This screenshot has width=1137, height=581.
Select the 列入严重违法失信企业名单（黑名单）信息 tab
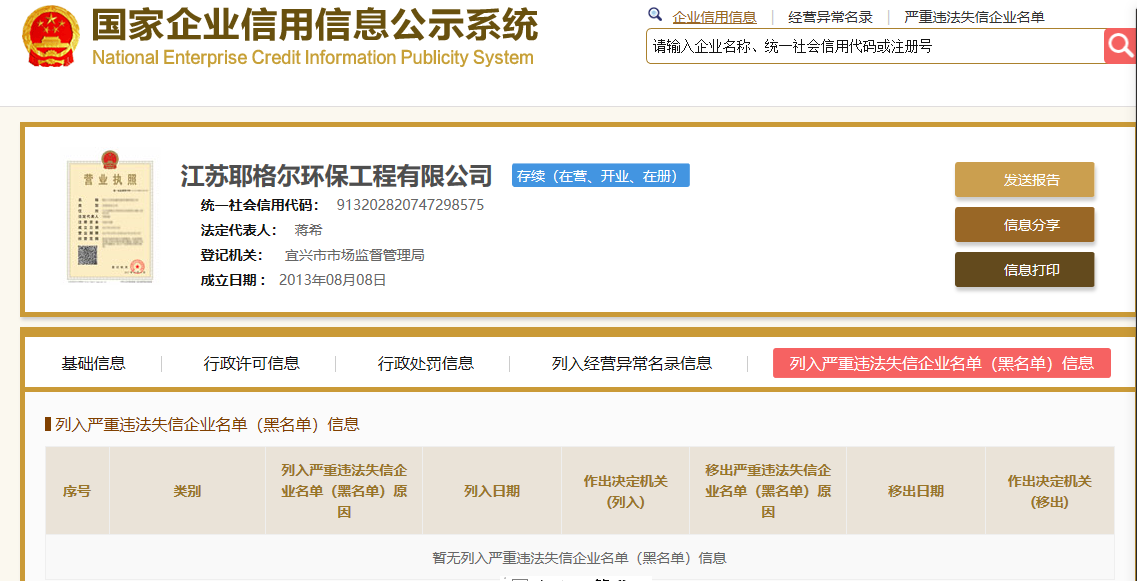942,363
